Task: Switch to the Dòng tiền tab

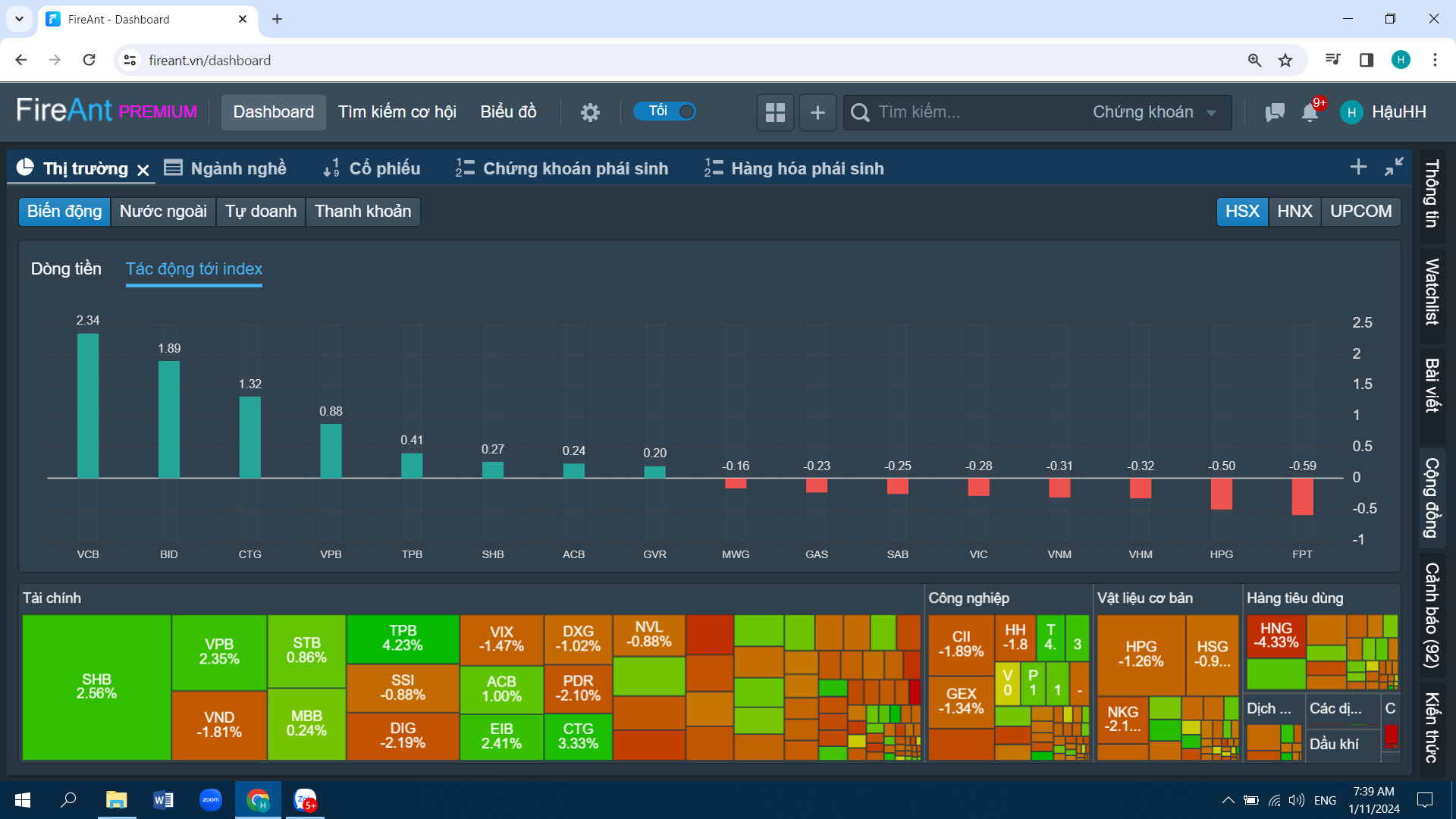Action: tap(66, 268)
